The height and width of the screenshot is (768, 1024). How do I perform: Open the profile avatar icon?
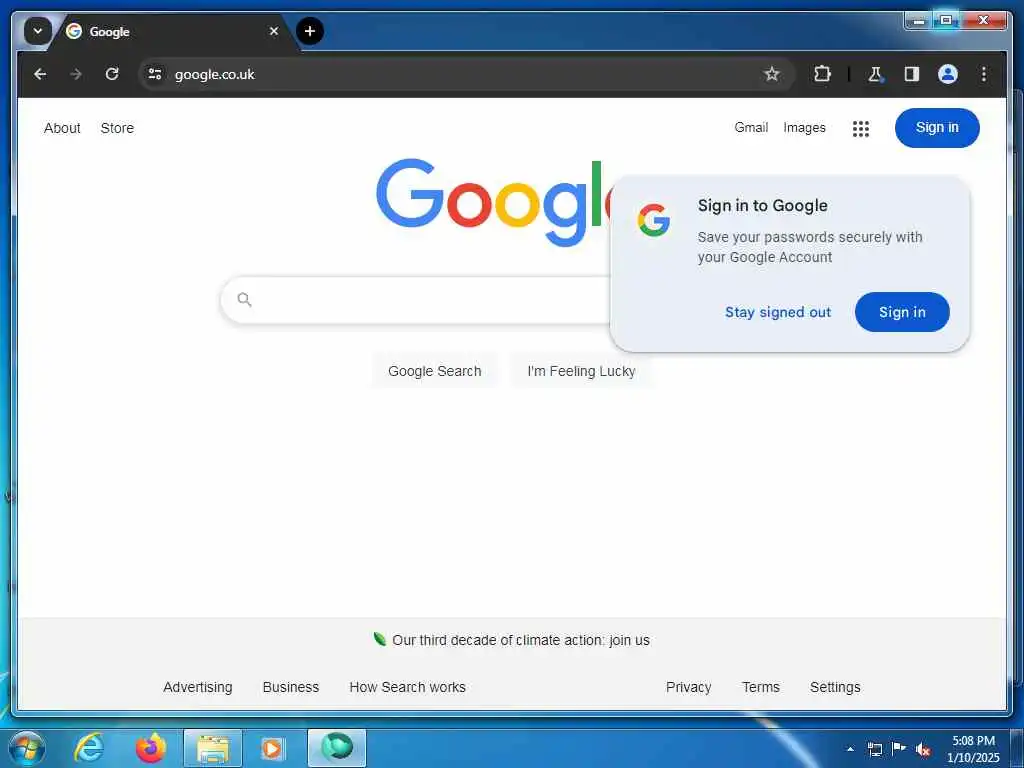(x=948, y=74)
